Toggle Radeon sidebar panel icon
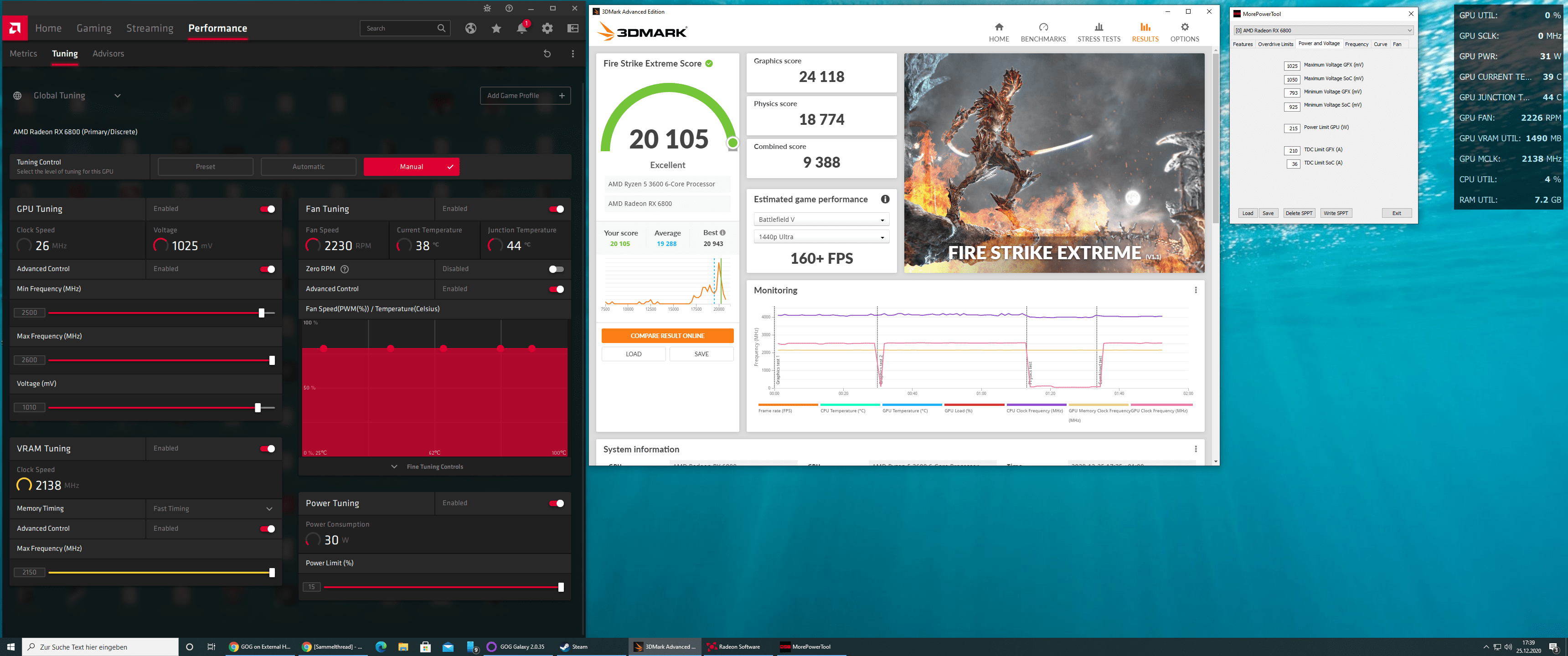 click(573, 28)
